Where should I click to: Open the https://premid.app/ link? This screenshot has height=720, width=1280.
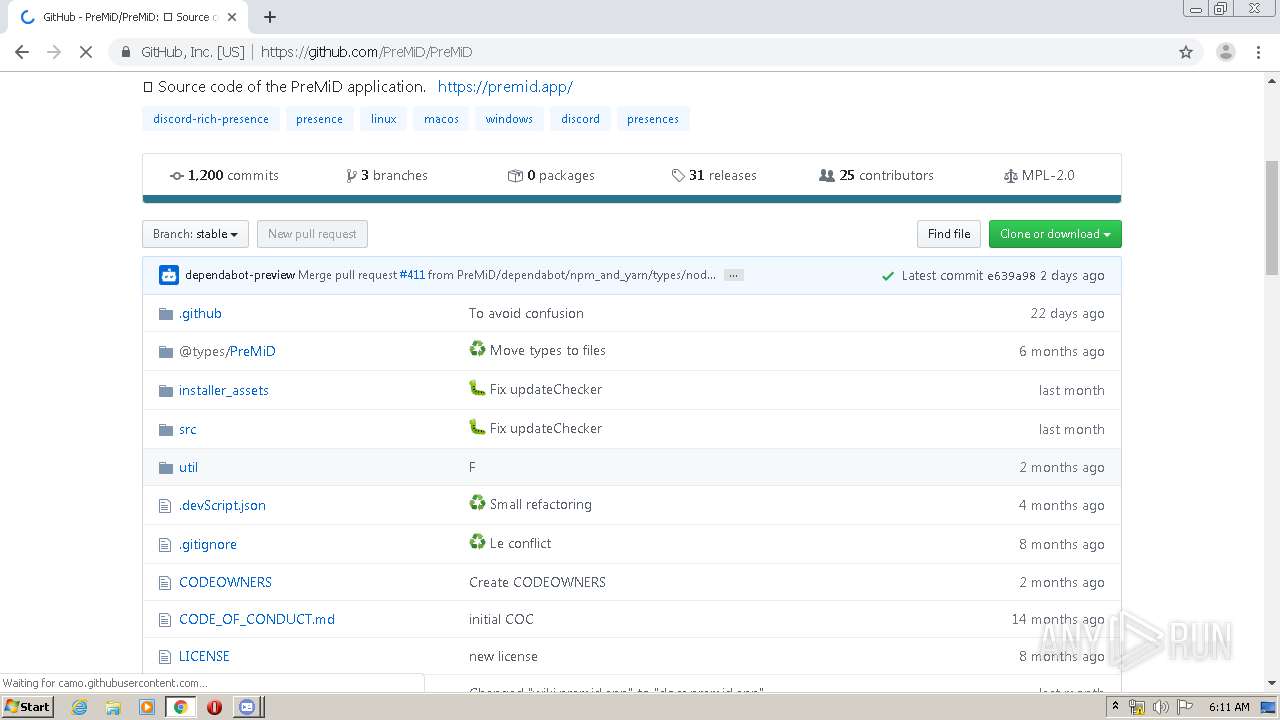pos(505,87)
